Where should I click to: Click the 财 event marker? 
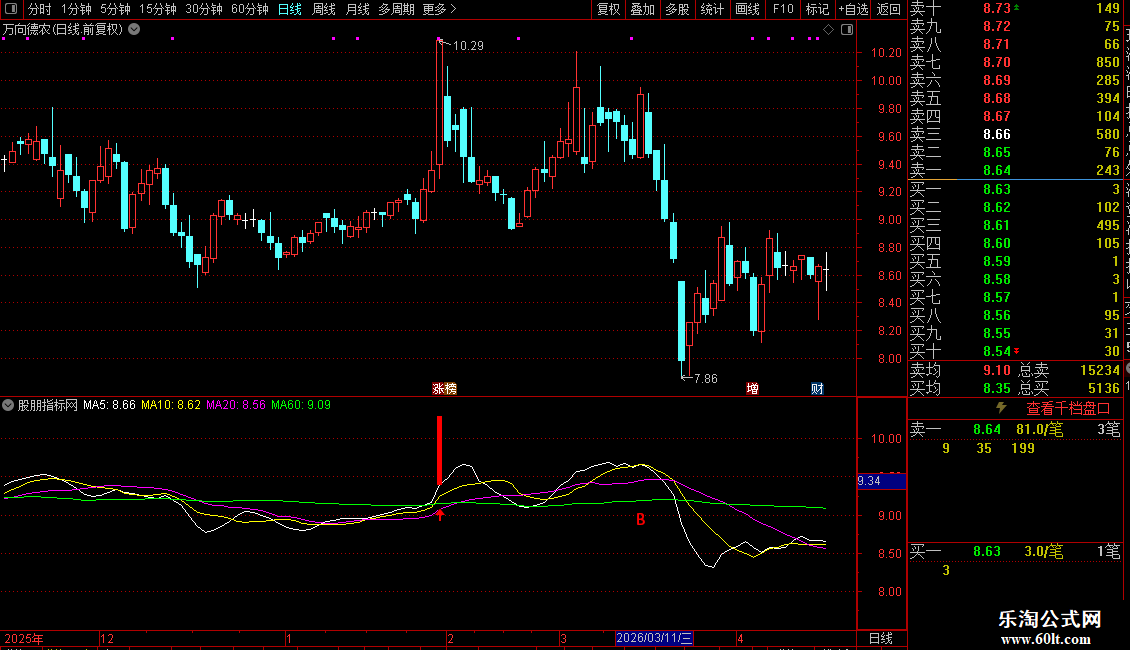pos(817,388)
